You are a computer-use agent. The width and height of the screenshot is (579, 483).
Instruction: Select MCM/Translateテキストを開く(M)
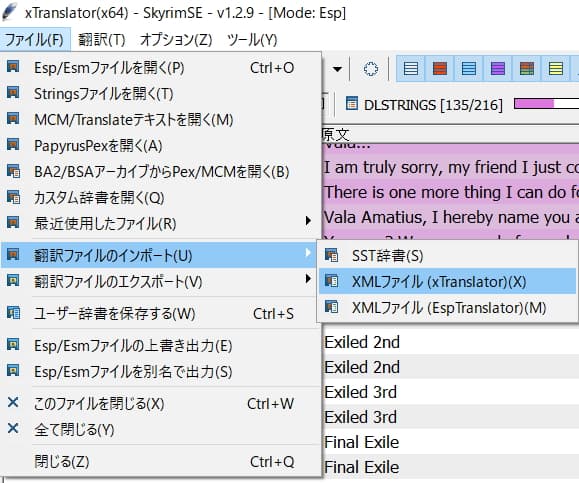[161, 120]
